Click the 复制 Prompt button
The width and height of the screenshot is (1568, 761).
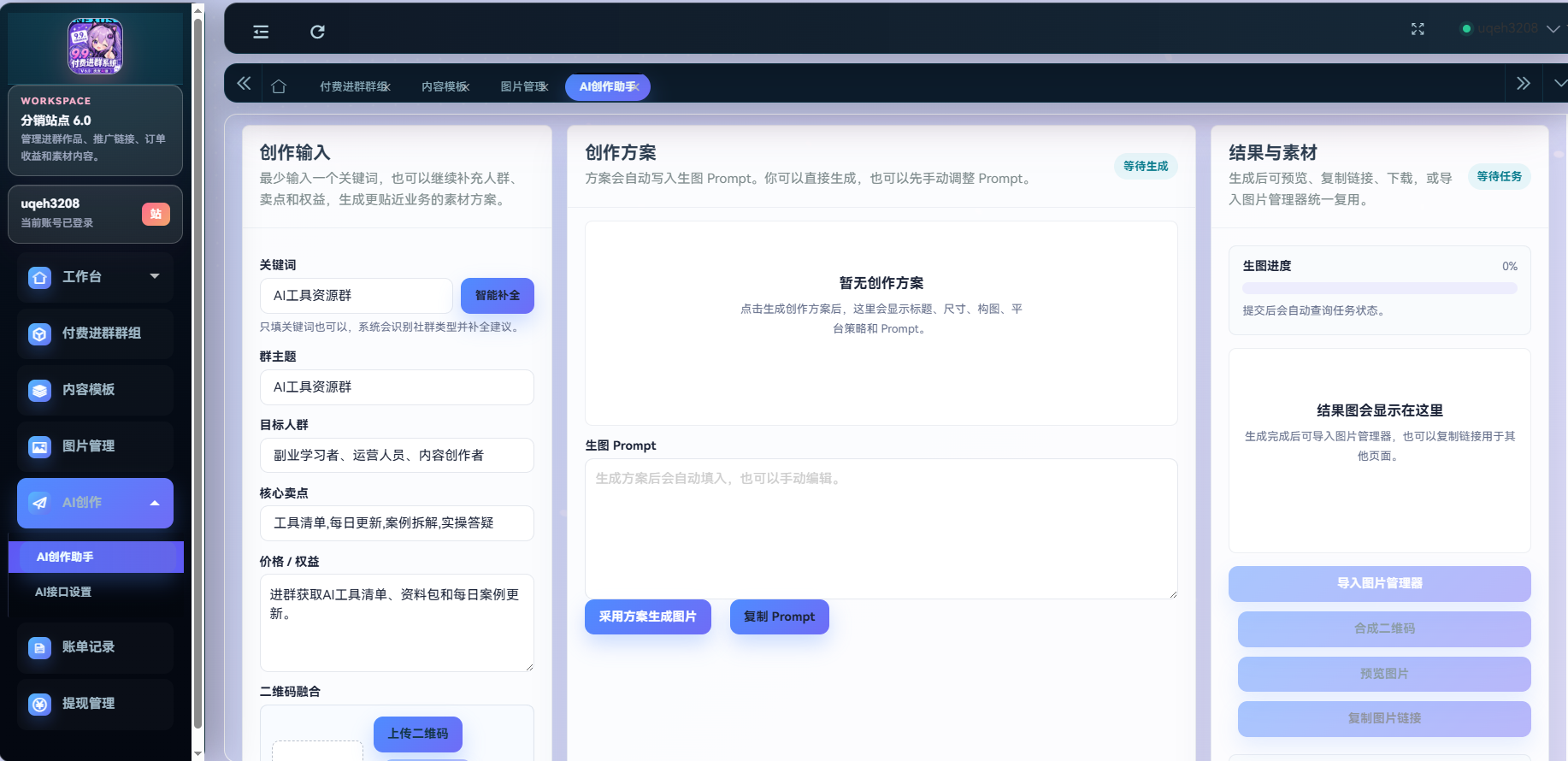click(x=779, y=616)
